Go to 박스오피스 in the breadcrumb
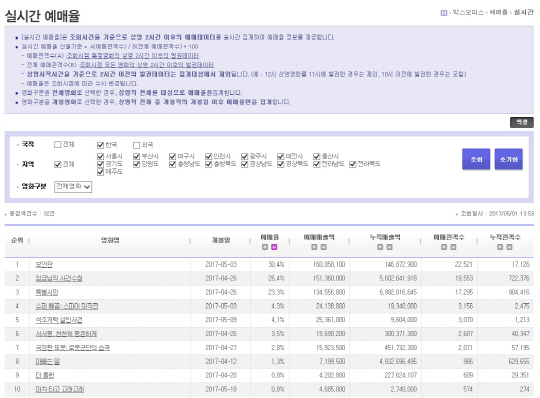The width and height of the screenshot is (540, 398). pos(468,12)
